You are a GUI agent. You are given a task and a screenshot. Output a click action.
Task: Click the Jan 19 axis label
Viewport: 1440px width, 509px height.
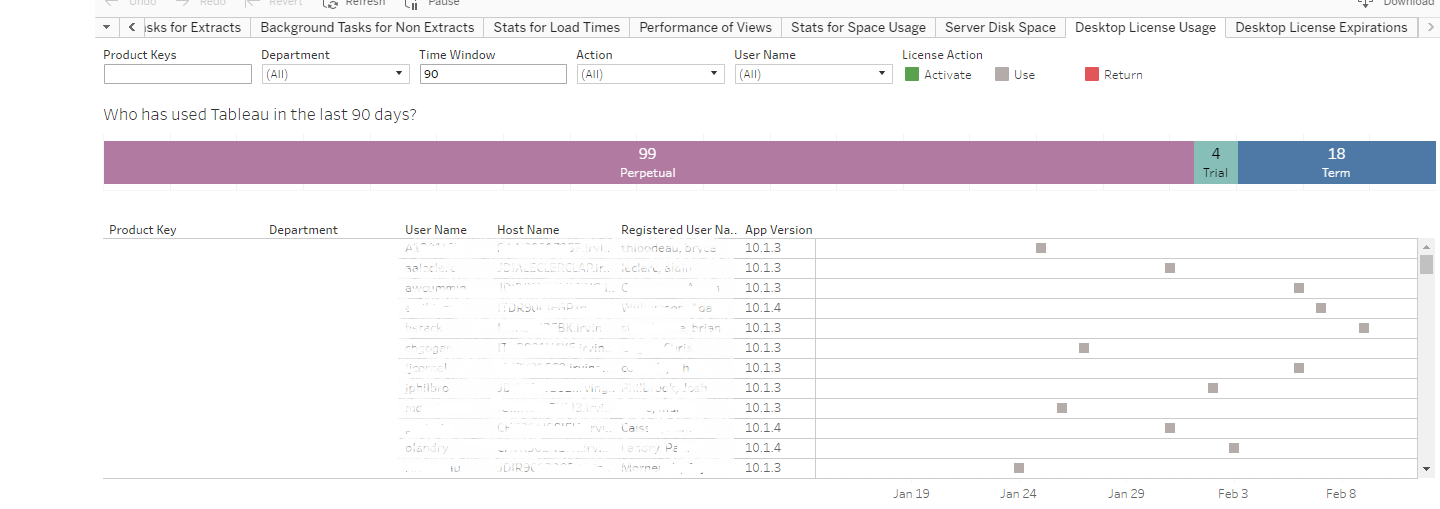911,494
